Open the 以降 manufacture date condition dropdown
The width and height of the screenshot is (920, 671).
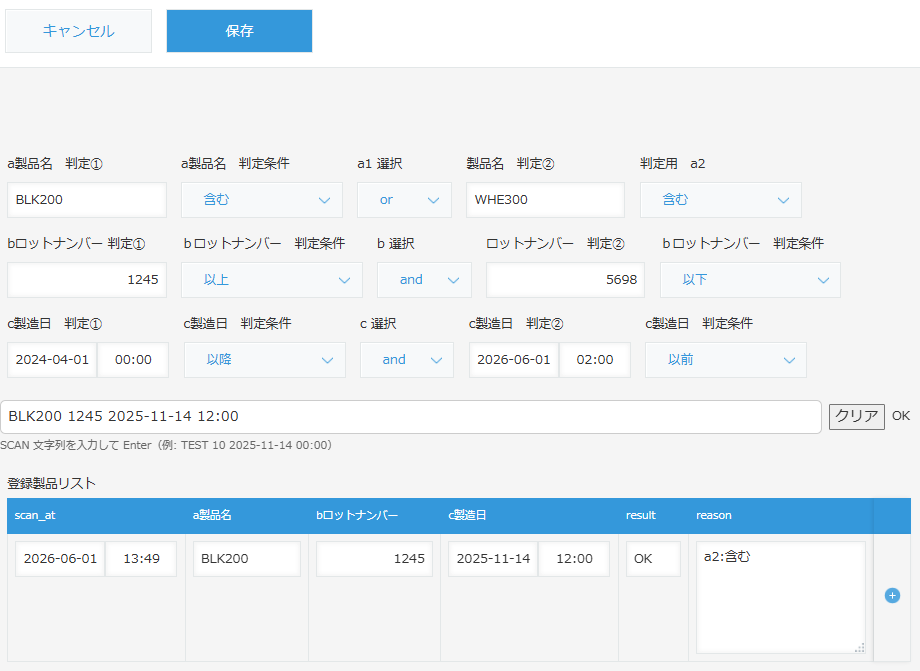click(x=265, y=360)
